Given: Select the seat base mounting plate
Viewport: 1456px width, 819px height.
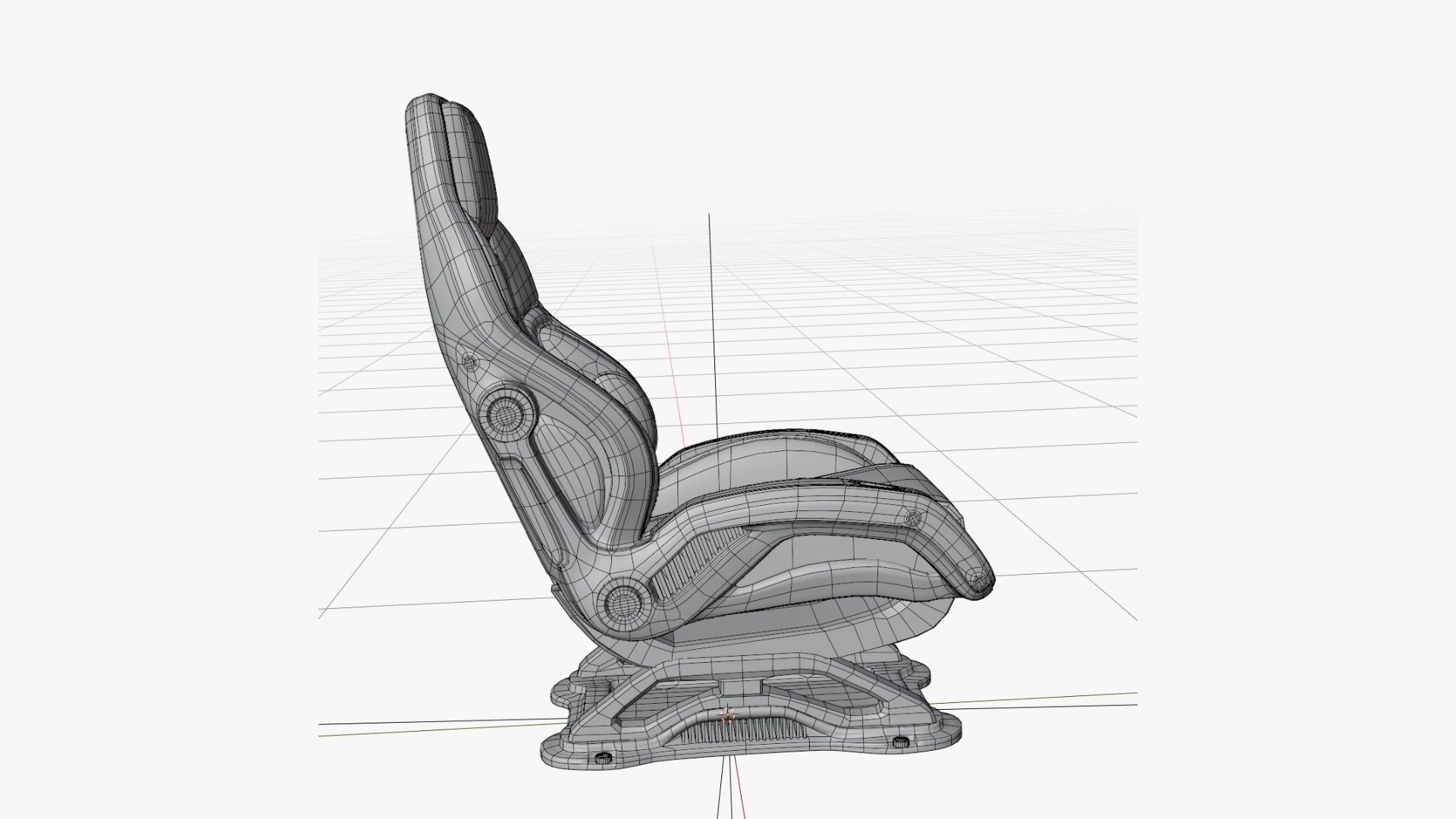Looking at the screenshot, I should [751, 709].
